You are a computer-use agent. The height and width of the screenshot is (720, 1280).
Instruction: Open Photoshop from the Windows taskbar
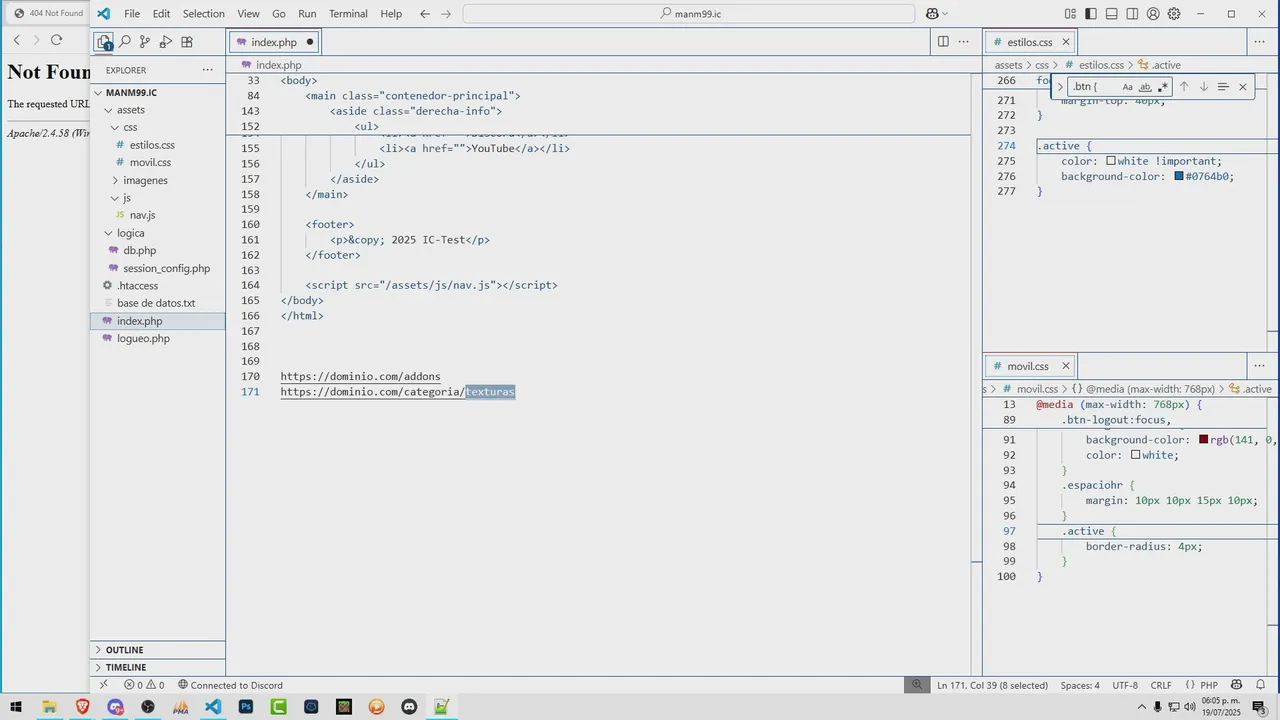coord(246,707)
